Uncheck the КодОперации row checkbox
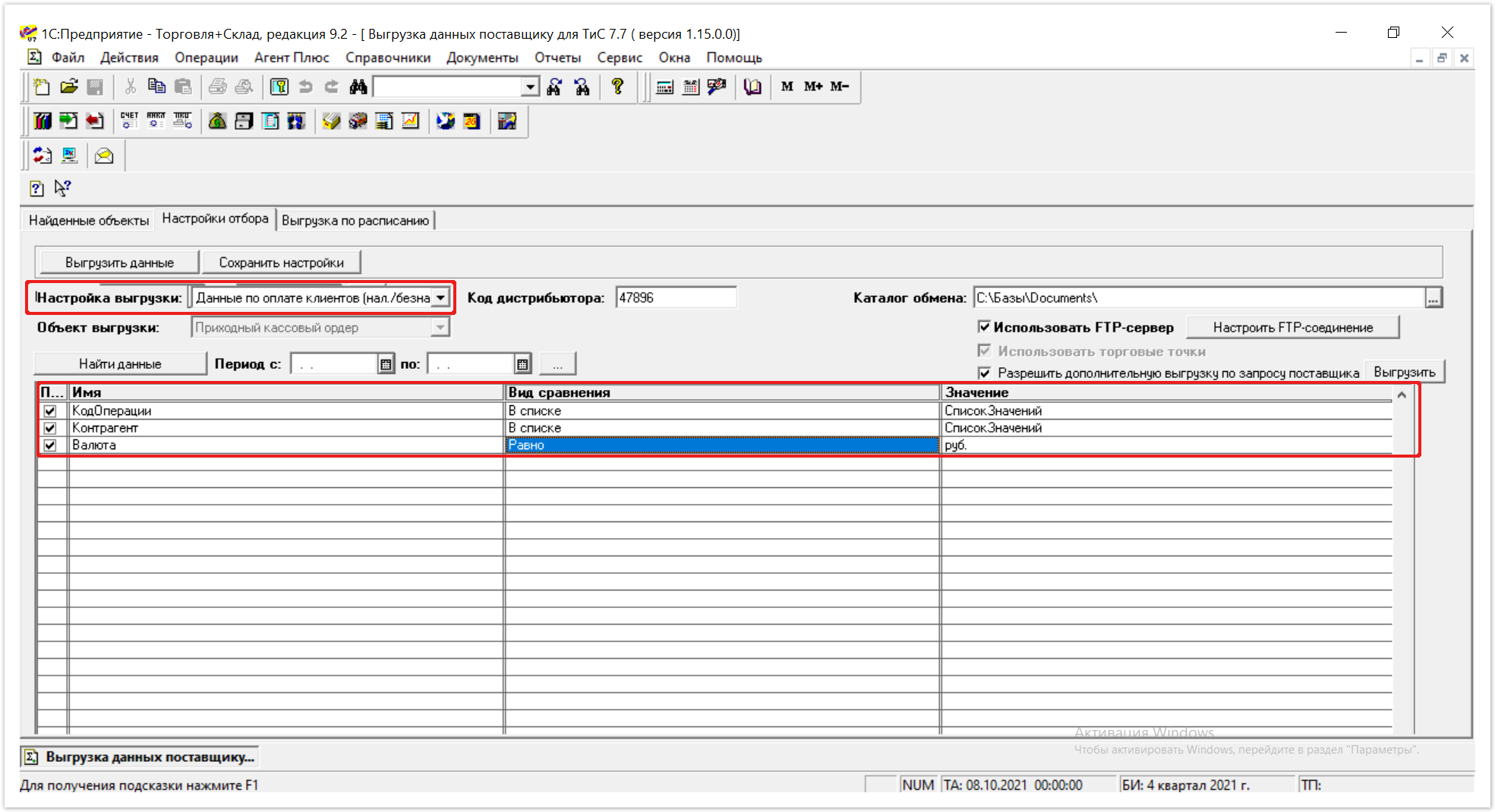 [50, 411]
